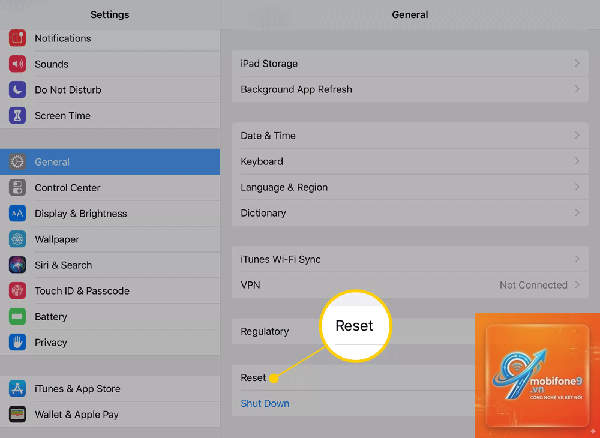This screenshot has height=438, width=600.
Task: Expand iPad Storage chevron
Action: click(x=577, y=64)
